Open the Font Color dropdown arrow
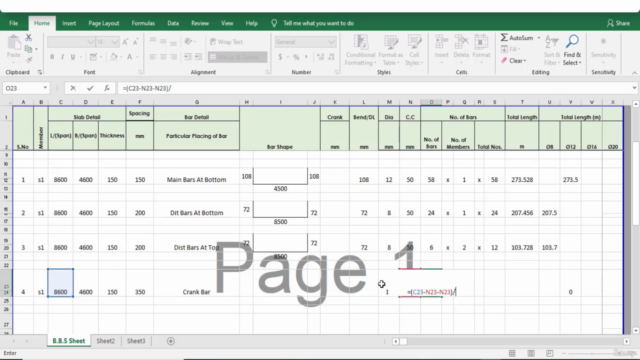The height and width of the screenshot is (360, 640). point(137,57)
